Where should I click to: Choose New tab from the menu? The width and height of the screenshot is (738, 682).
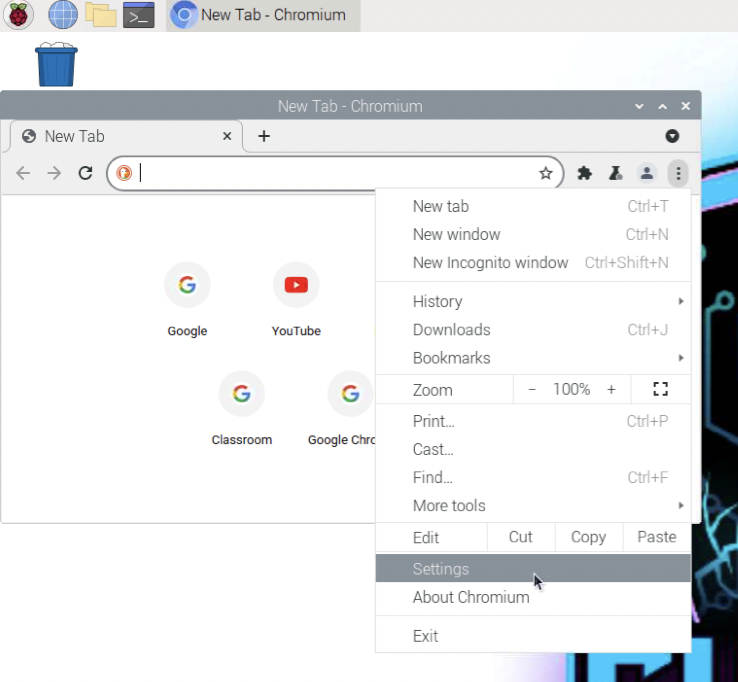tap(533, 206)
